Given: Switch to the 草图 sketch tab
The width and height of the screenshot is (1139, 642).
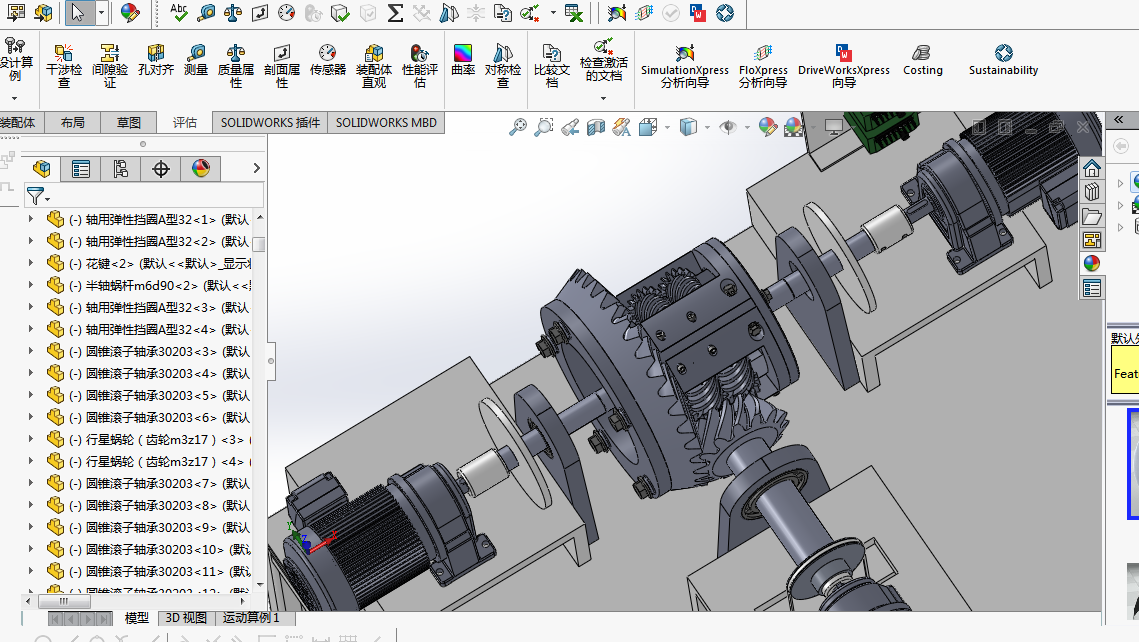Looking at the screenshot, I should (129, 123).
